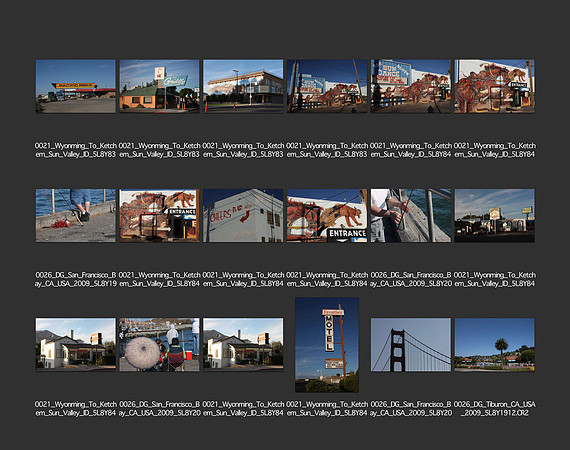Screen dimensions: 570x450
Task: Select the two-story corner building thumbnail
Action: tap(243, 86)
